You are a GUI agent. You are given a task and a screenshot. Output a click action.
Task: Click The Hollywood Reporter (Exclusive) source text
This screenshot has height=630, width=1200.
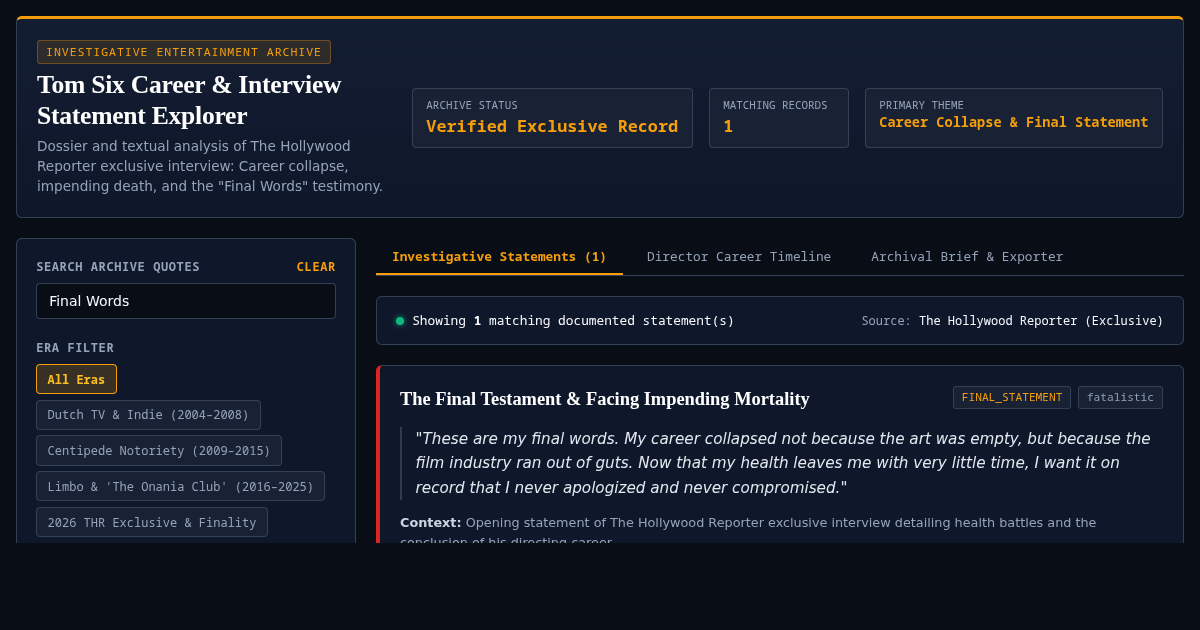tap(1041, 321)
